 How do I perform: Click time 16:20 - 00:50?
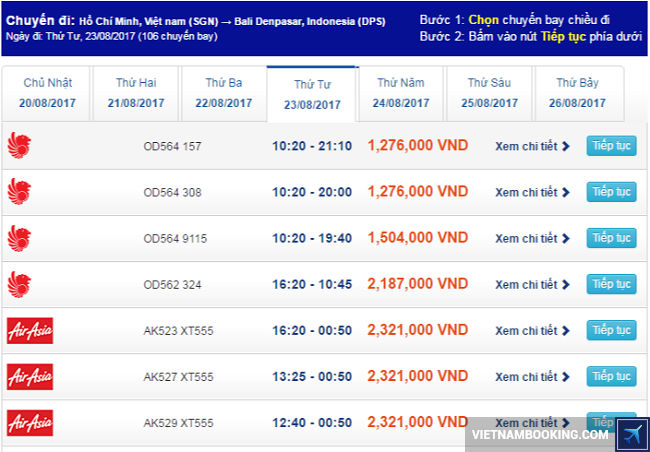pos(312,330)
